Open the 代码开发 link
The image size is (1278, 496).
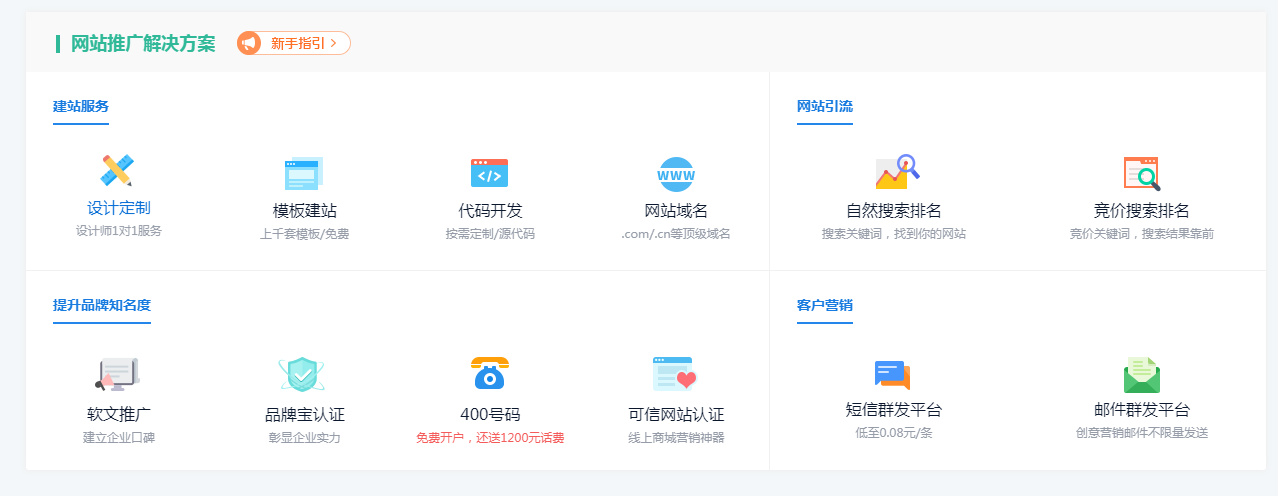coord(490,211)
